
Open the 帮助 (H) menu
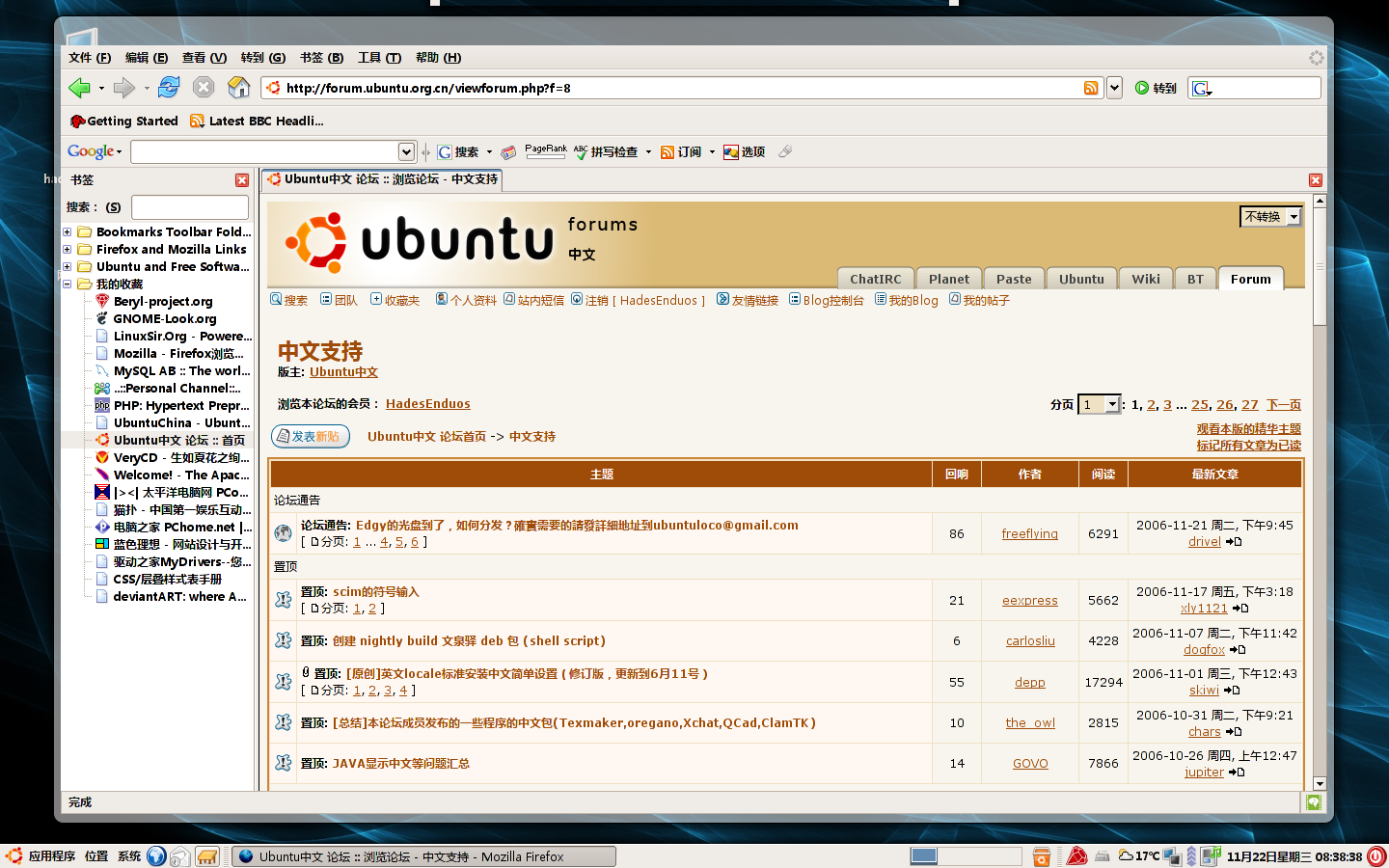point(439,58)
